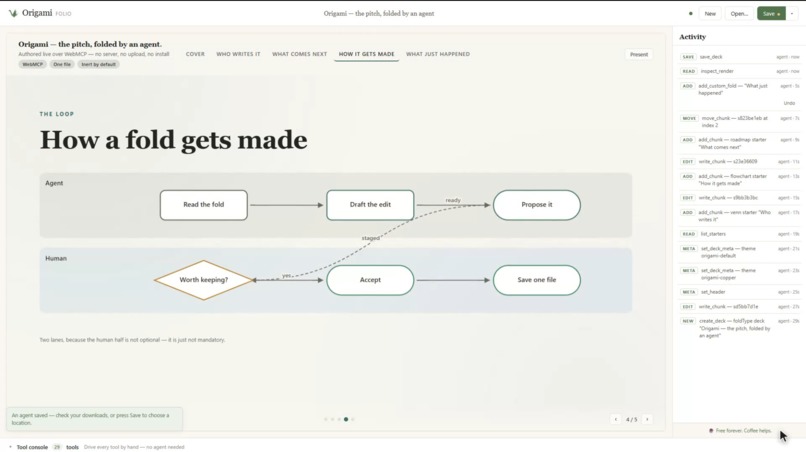
Task: Select the Draft the edit flowchart node
Action: pos(370,205)
